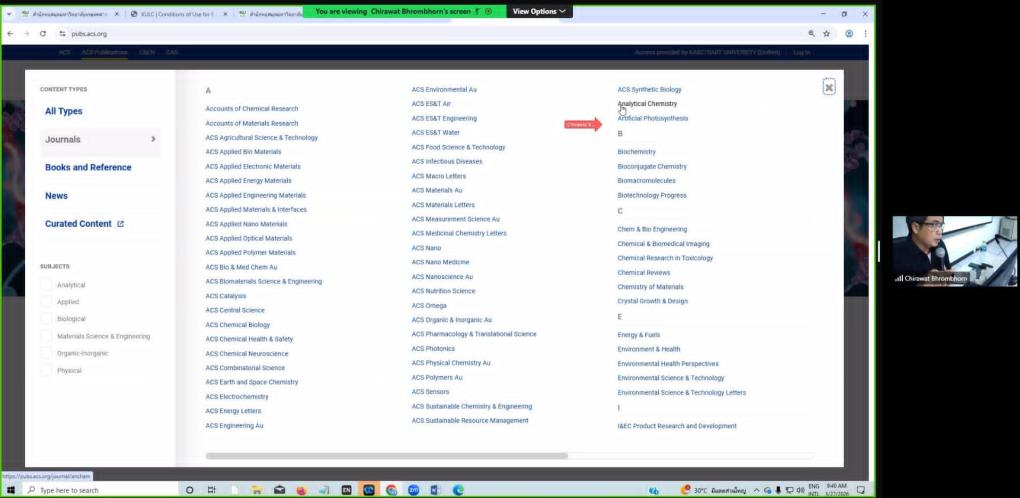
Task: Open the browser zoom magnifier icon
Action: [x=811, y=33]
